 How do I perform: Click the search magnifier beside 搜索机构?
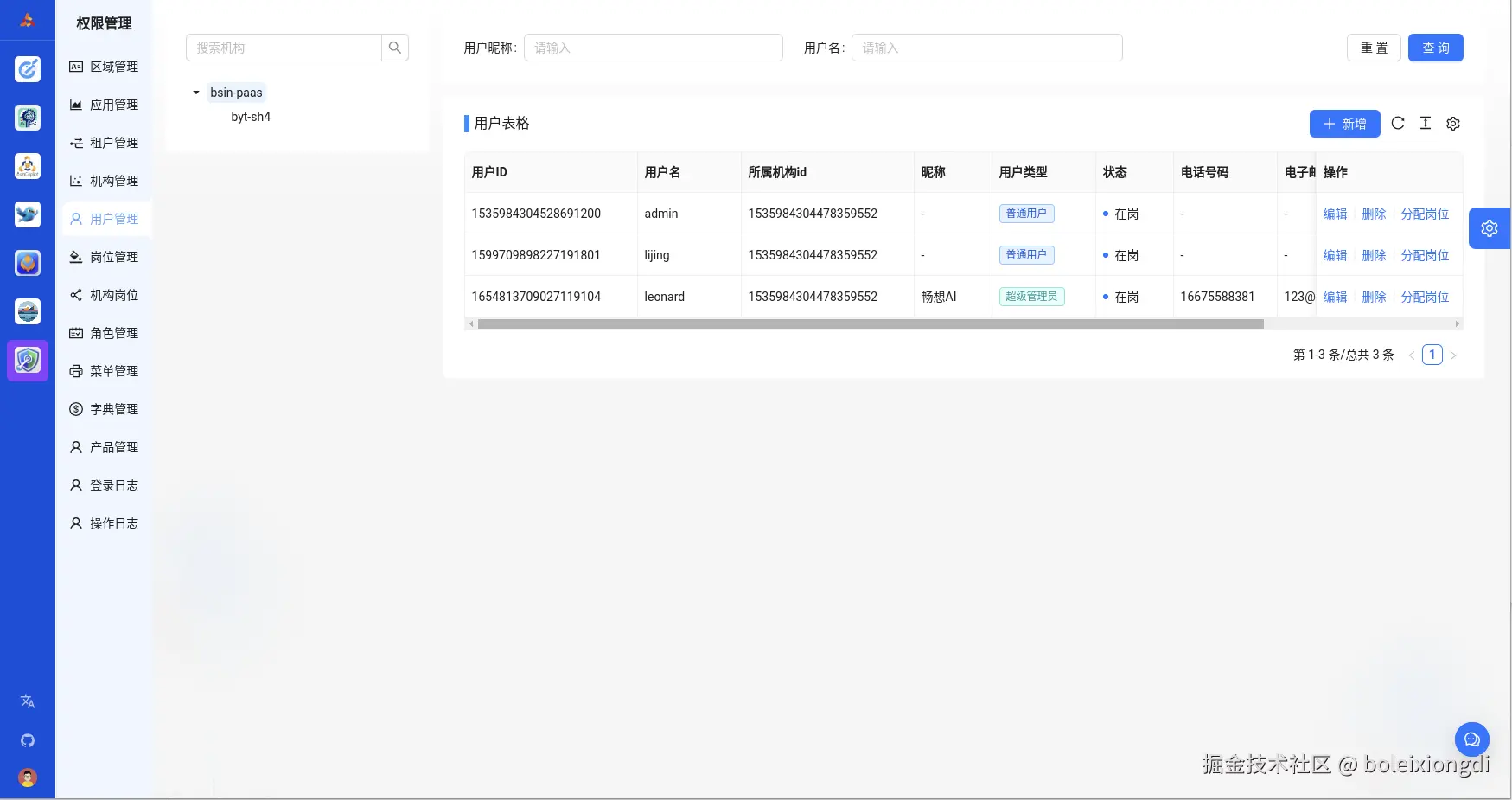tap(395, 48)
